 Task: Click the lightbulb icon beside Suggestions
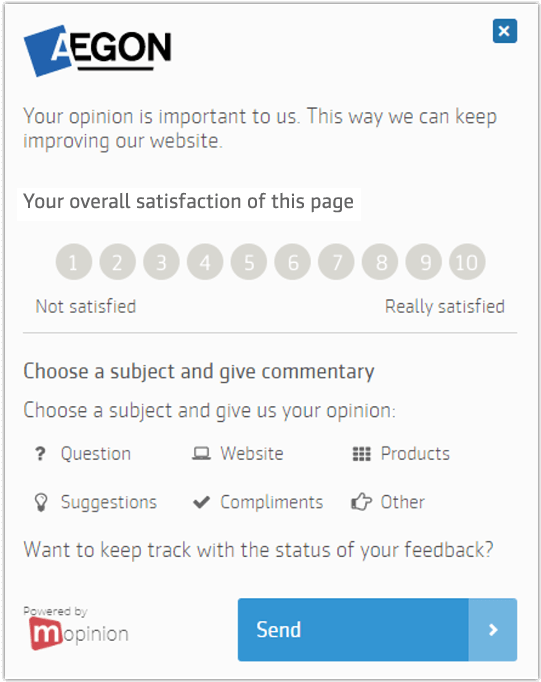click(41, 502)
